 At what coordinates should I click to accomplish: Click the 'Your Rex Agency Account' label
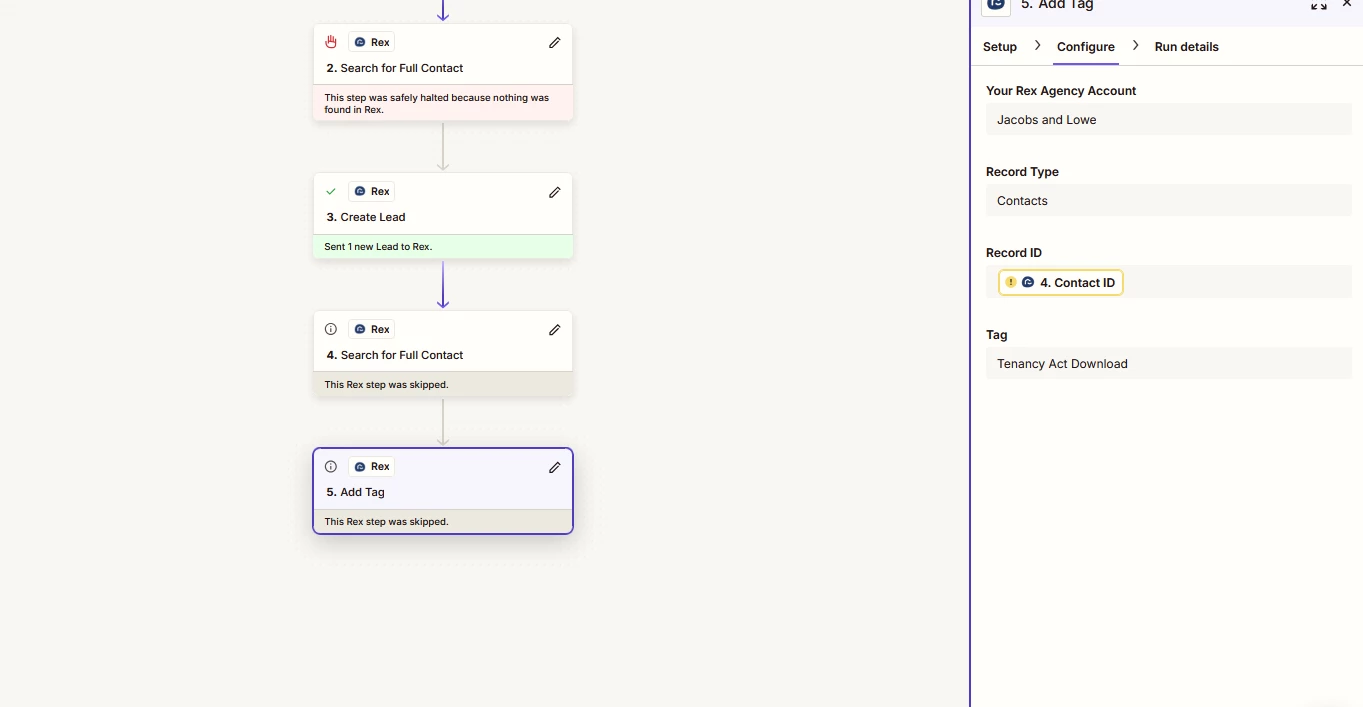coord(1061,91)
